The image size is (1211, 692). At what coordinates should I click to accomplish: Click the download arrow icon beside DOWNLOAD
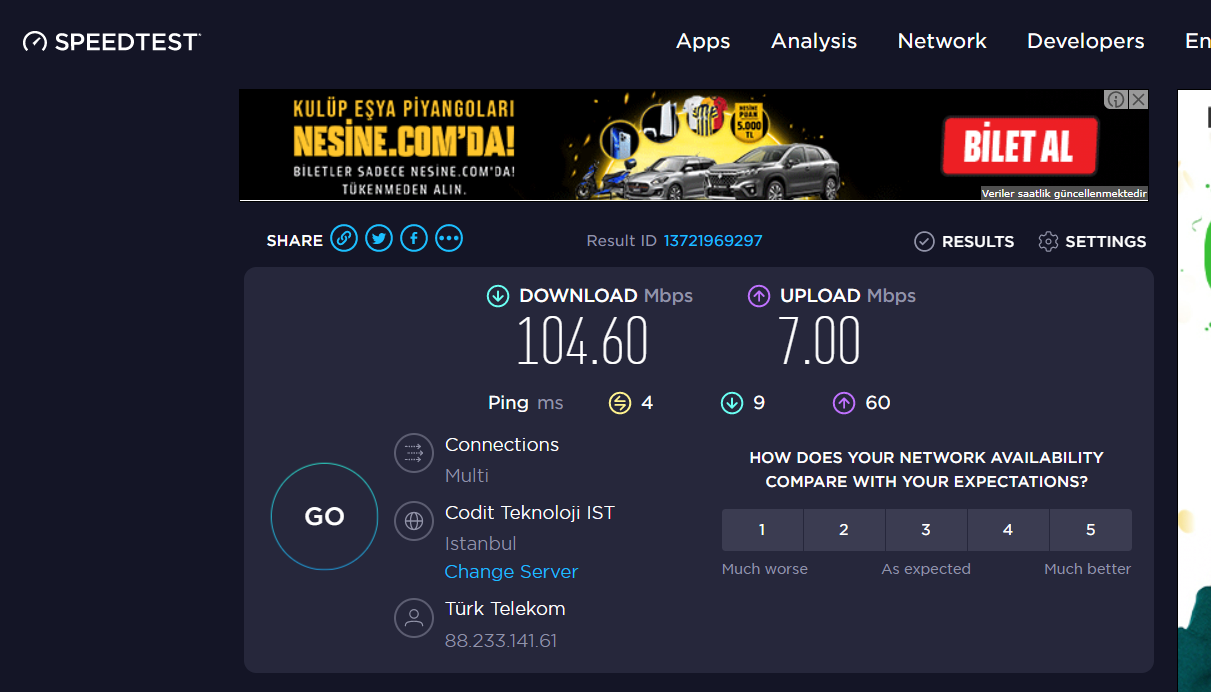pyautogui.click(x=497, y=296)
